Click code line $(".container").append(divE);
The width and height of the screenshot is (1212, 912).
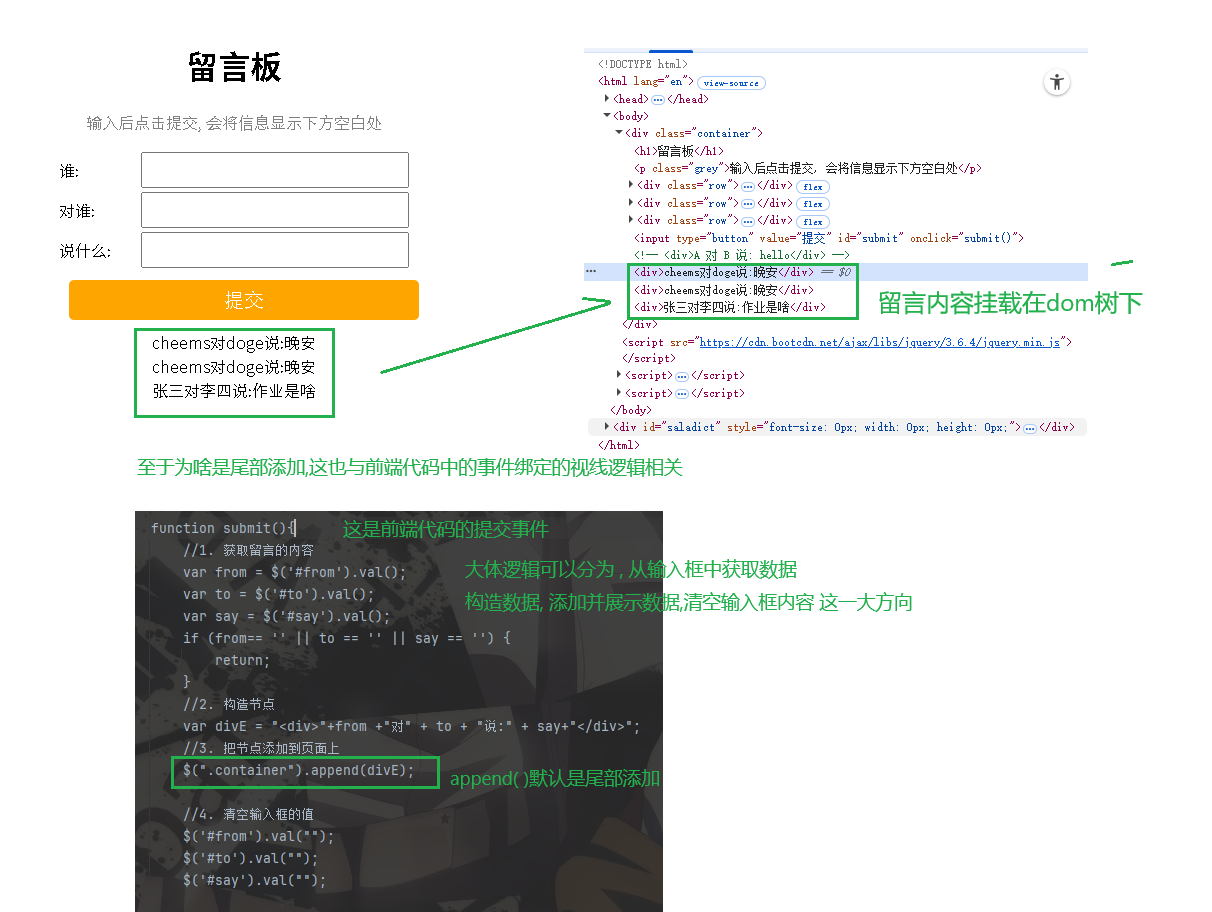coord(298,770)
